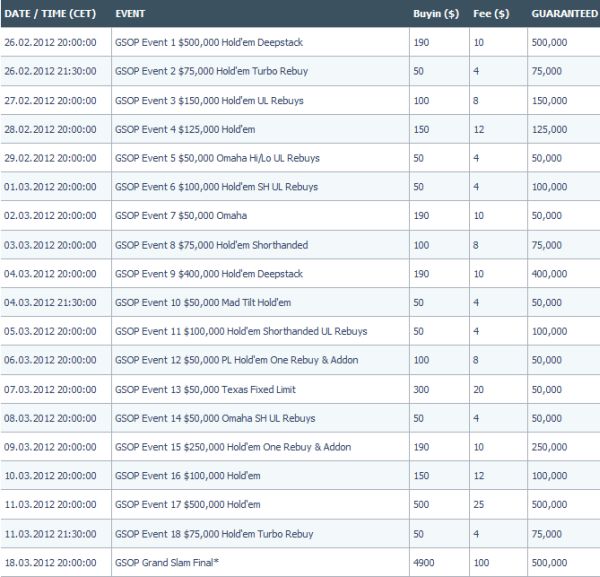Click the 300 buyin of Event 13

421,390
